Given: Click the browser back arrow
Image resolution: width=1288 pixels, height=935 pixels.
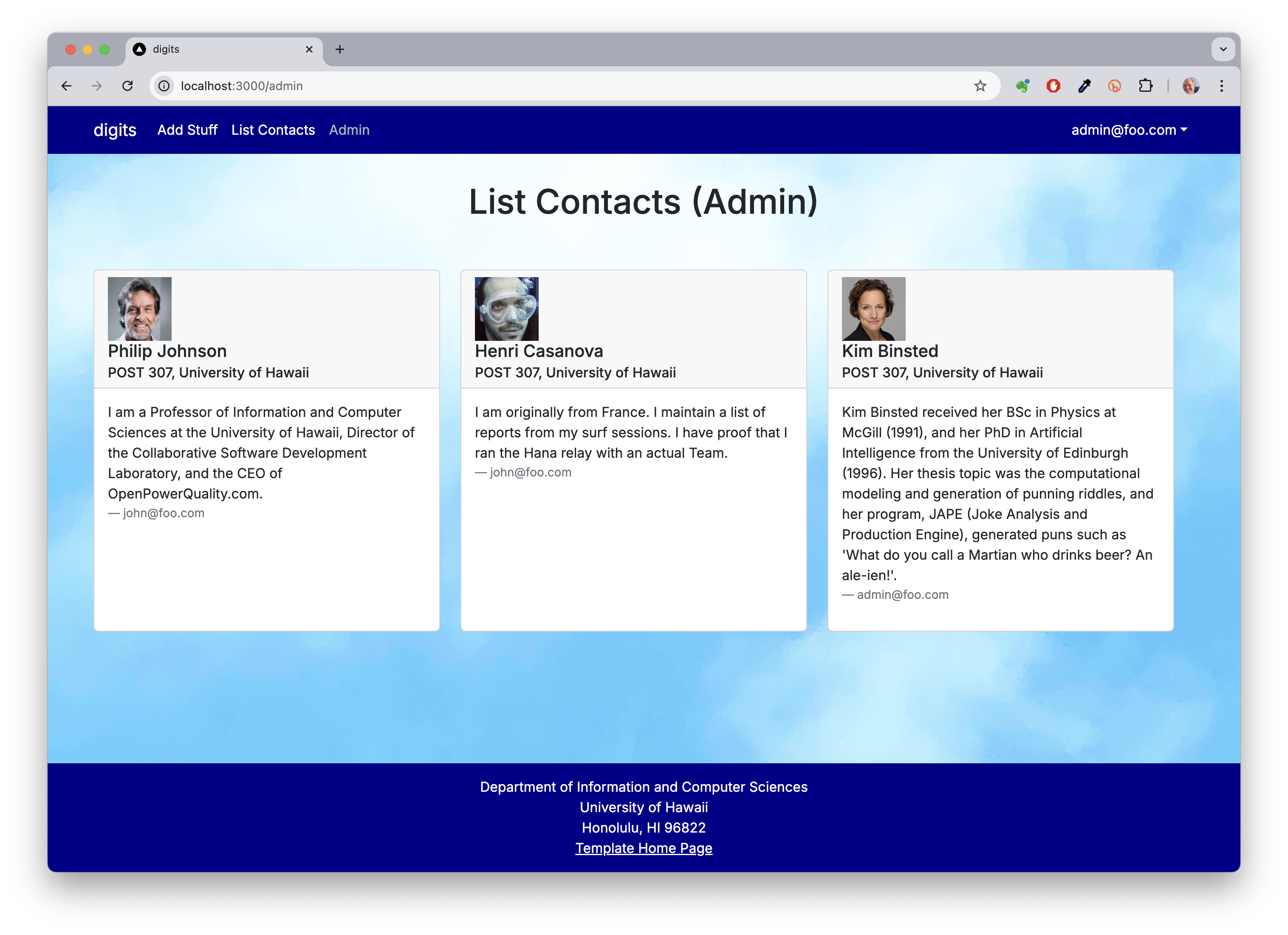Looking at the screenshot, I should (x=66, y=86).
